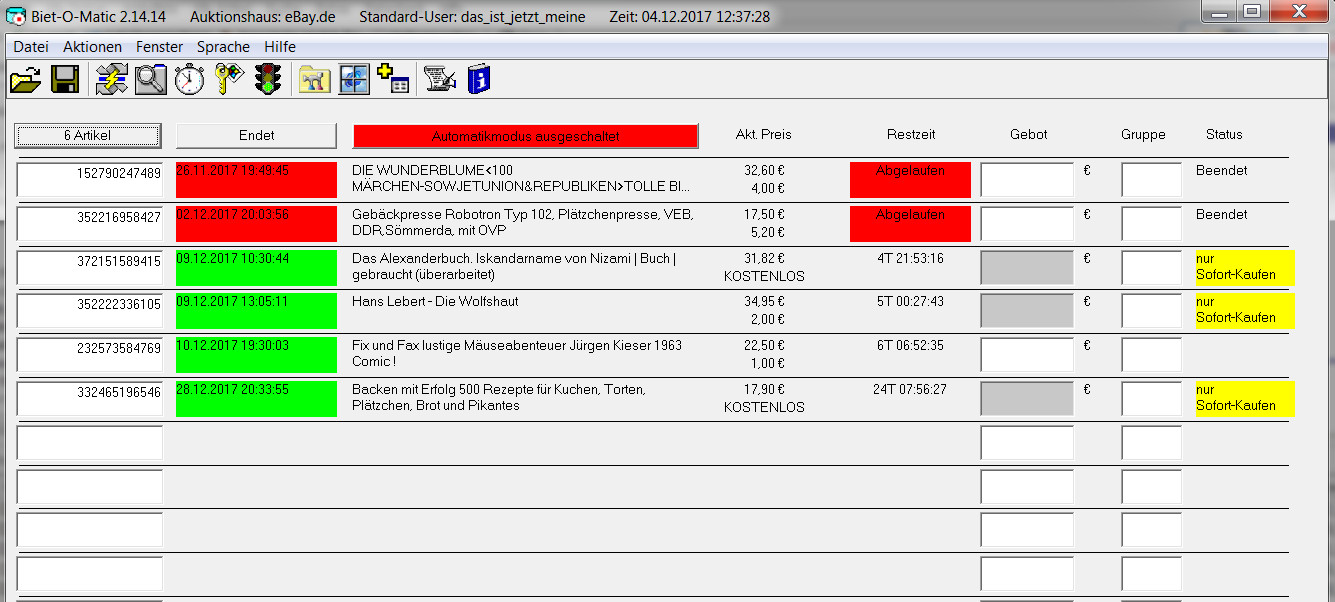Click the 'Endet' sort button
Viewport: 1335px width, 602px height.
tap(256, 135)
